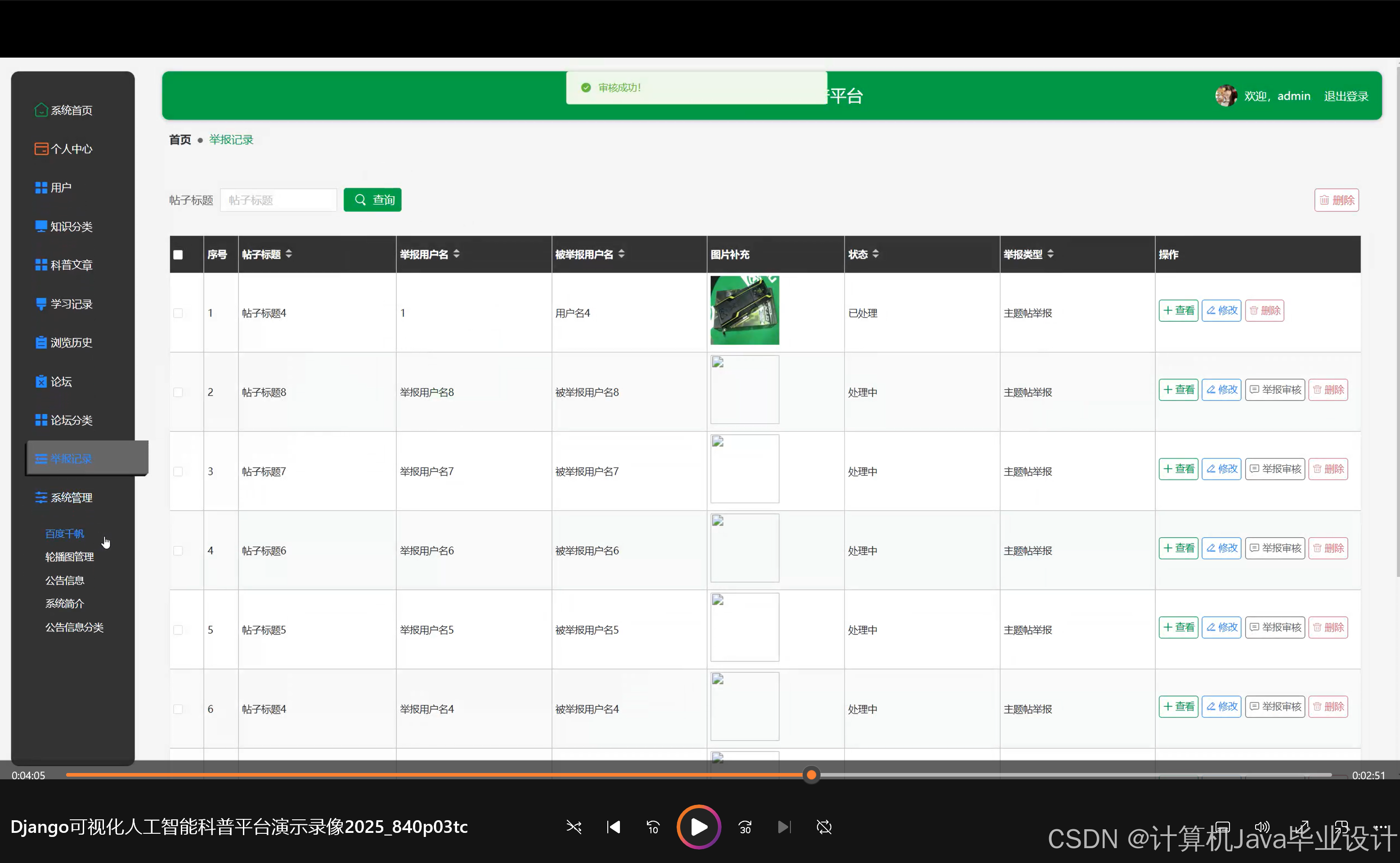Sort by 举报用户名 column arrows

(457, 254)
